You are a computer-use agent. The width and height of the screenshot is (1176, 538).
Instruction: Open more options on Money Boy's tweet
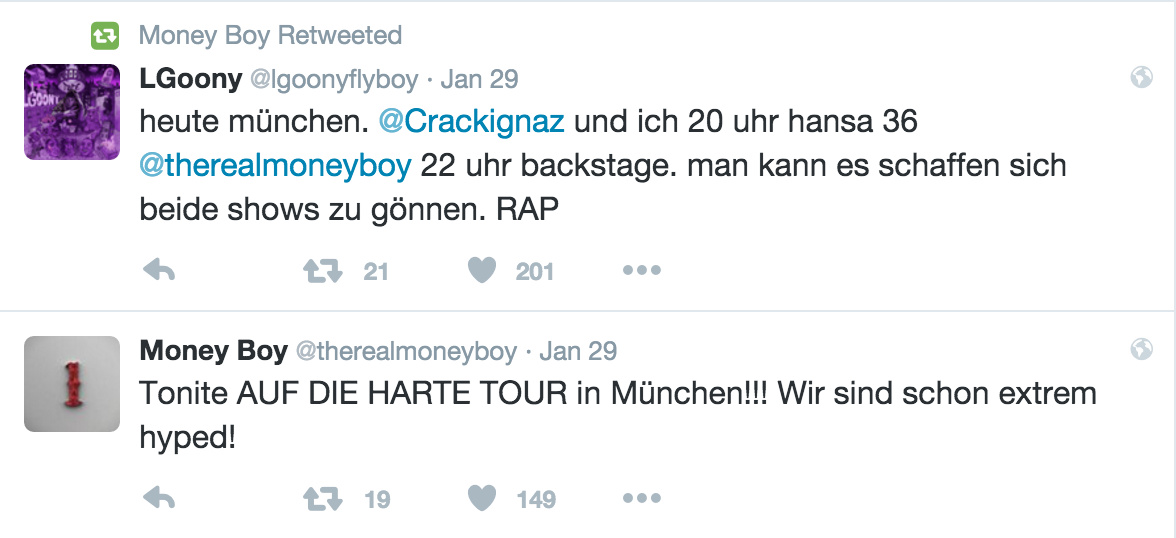[x=641, y=498]
